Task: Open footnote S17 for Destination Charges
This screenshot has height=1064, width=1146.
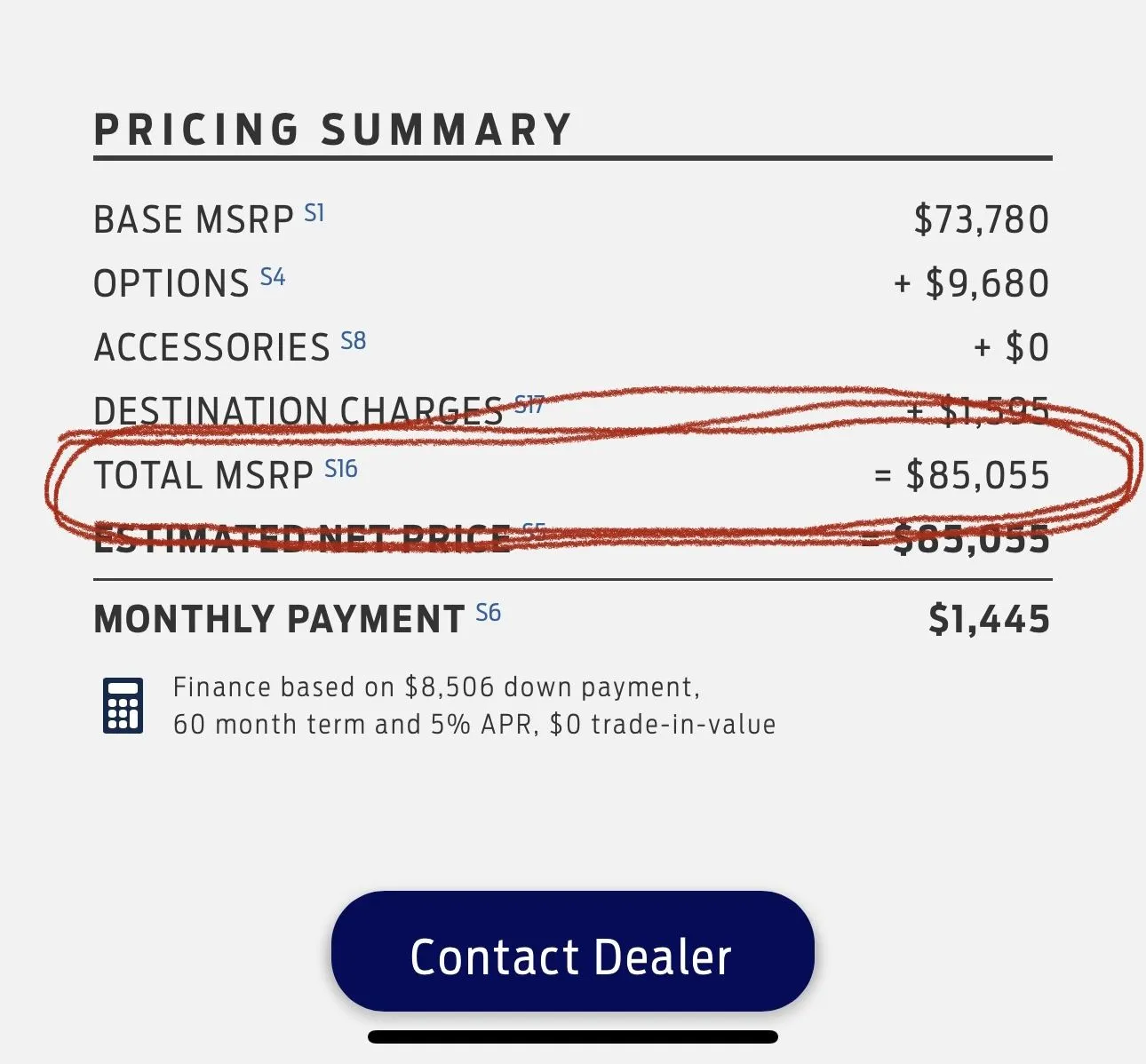Action: pyautogui.click(x=529, y=405)
